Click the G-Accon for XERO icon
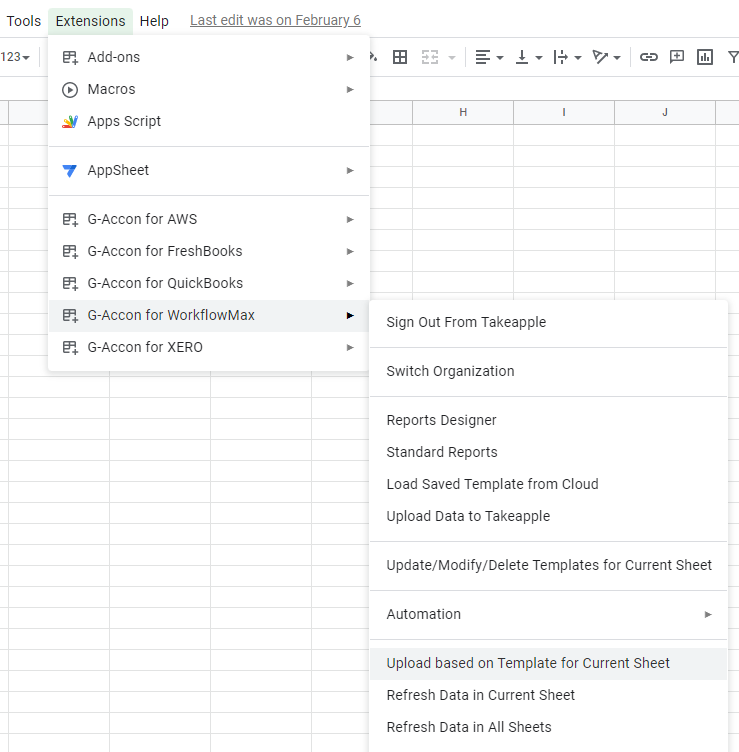This screenshot has height=752, width=739. click(70, 348)
